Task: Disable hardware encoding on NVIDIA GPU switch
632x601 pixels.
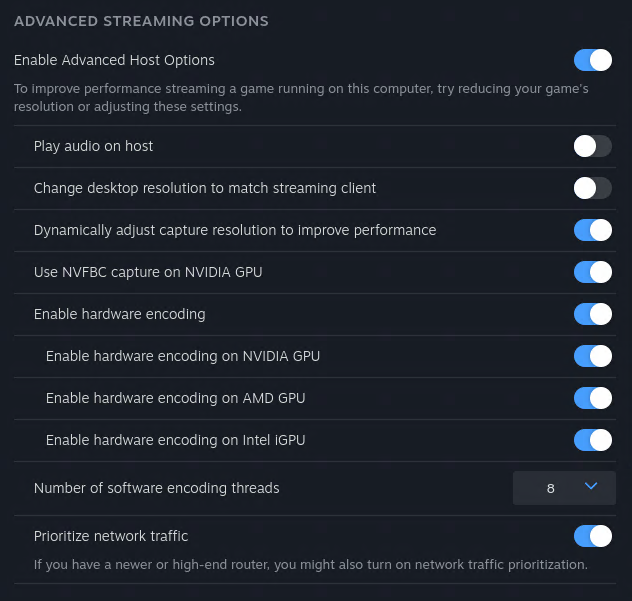Action: (x=592, y=356)
